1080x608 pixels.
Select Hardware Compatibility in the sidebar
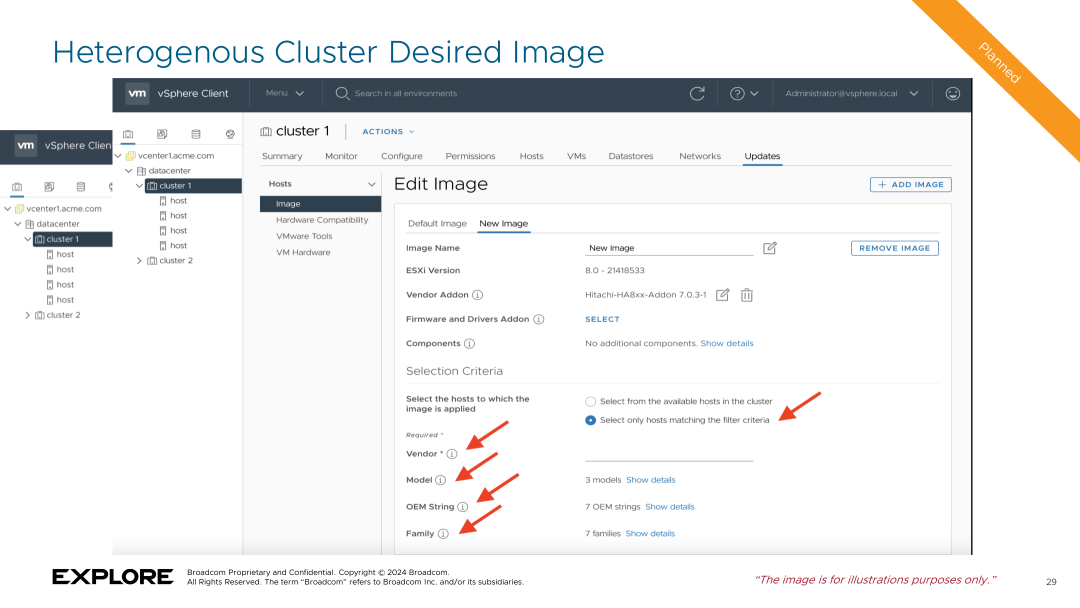[322, 220]
